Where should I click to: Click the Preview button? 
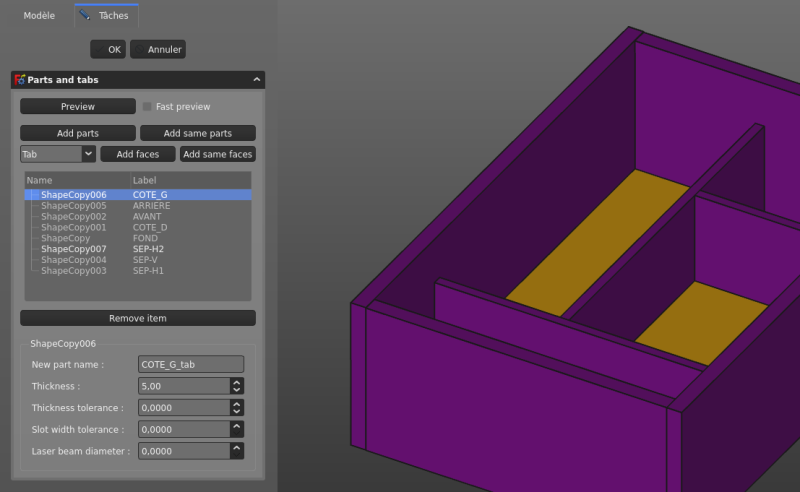pos(78,106)
